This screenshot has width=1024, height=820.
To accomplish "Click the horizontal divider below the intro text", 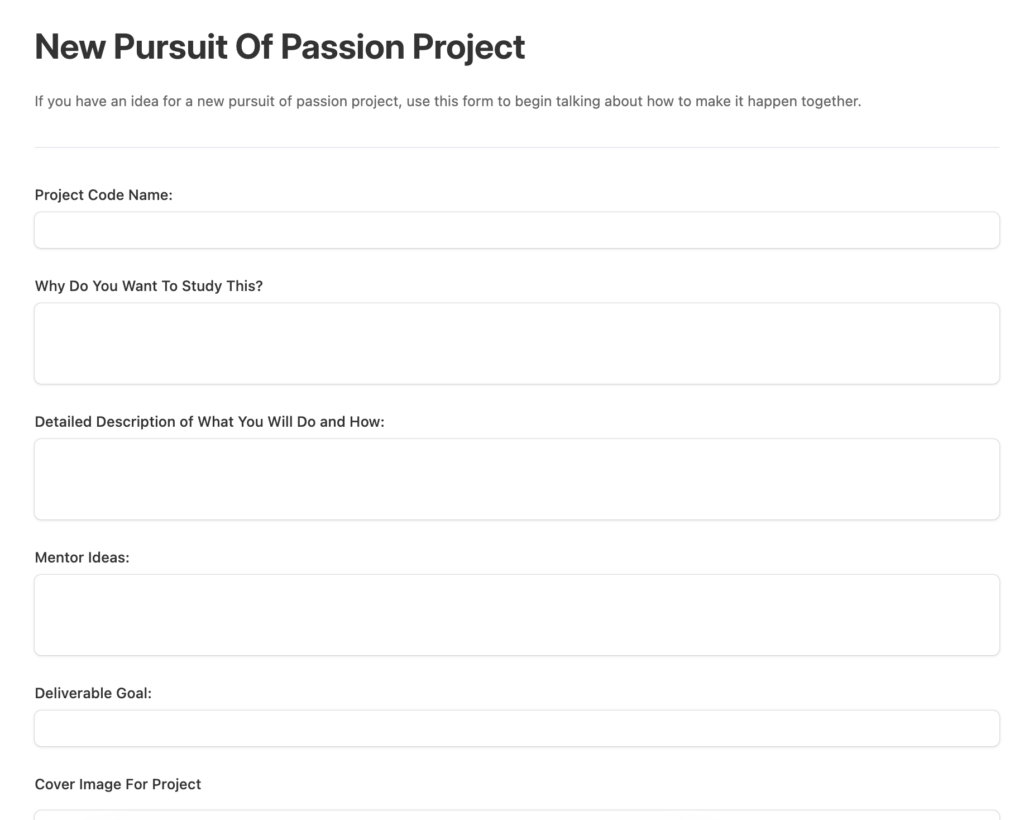I will [x=517, y=148].
